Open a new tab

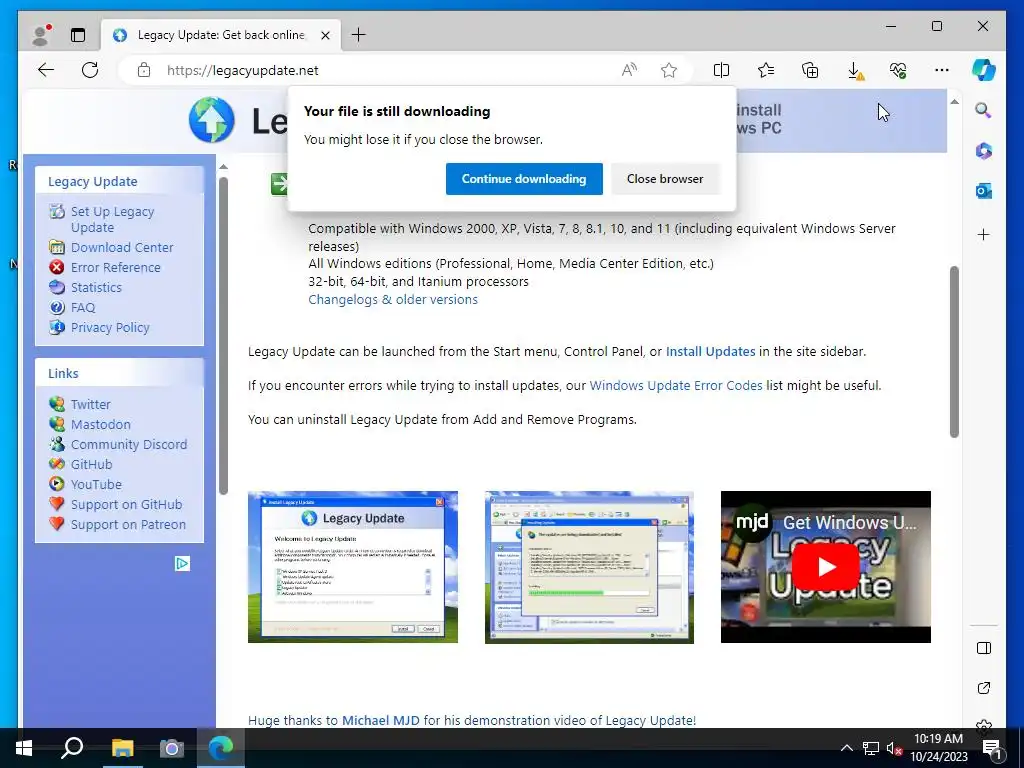(359, 35)
